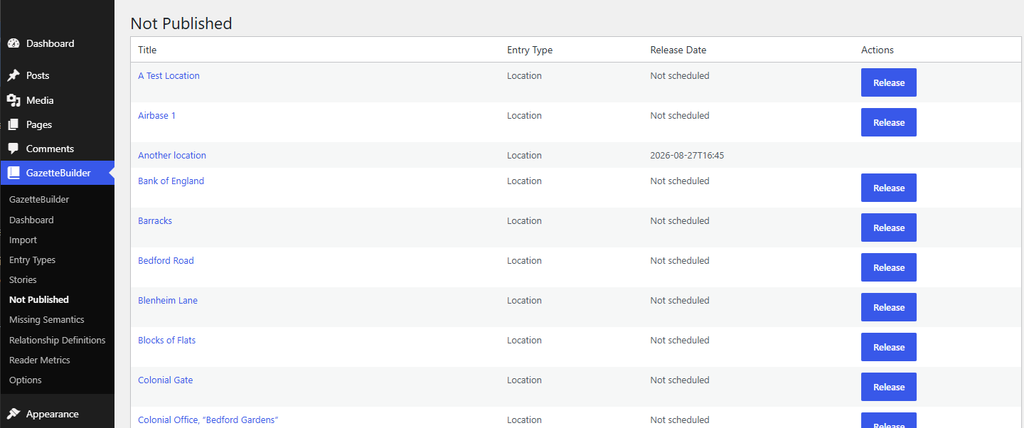Viewport: 1024px width, 428px height.
Task: Select Relationship Definitions menu entry
Action: [57, 340]
